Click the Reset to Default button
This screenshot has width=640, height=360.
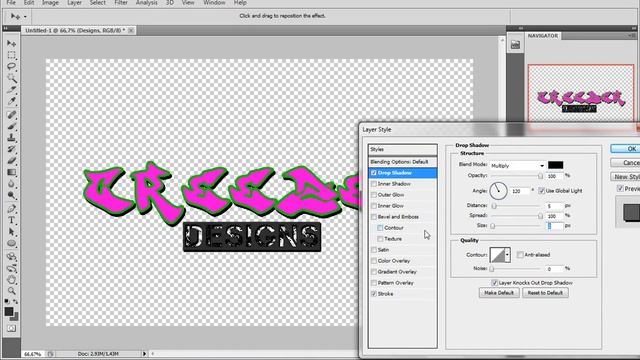point(545,293)
